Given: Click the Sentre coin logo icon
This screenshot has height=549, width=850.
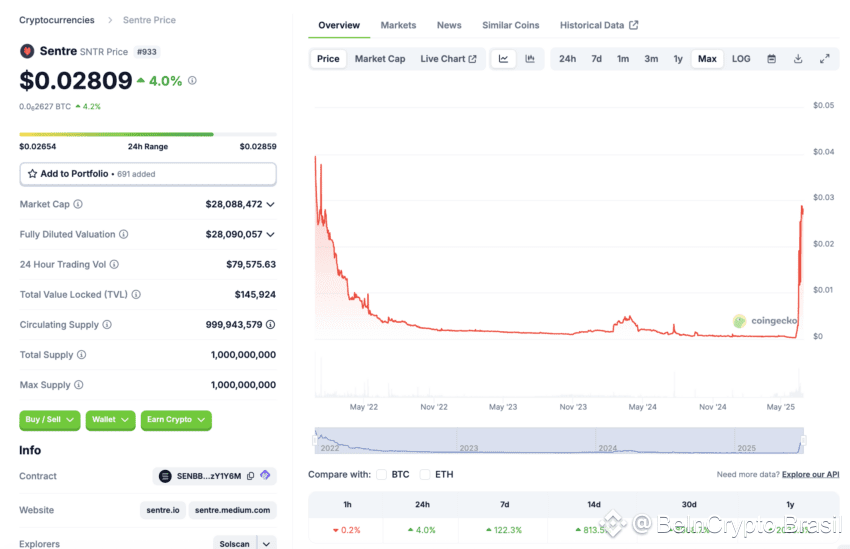Looking at the screenshot, I should (27, 51).
